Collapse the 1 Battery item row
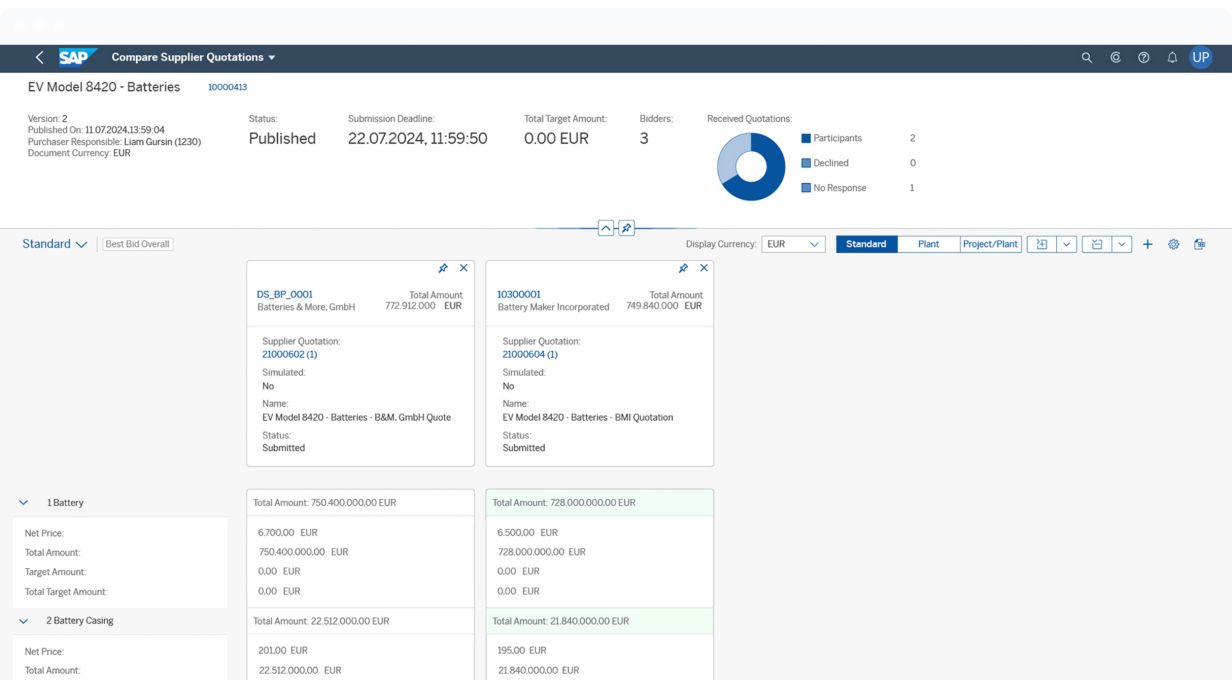 (24, 503)
